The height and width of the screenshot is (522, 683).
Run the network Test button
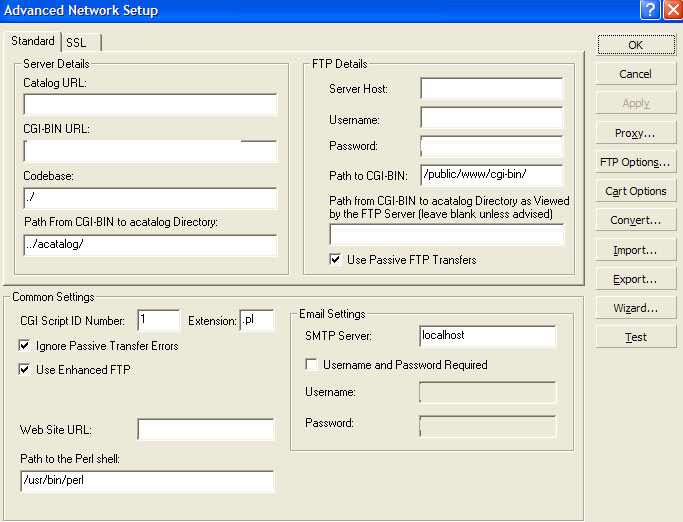(x=635, y=337)
